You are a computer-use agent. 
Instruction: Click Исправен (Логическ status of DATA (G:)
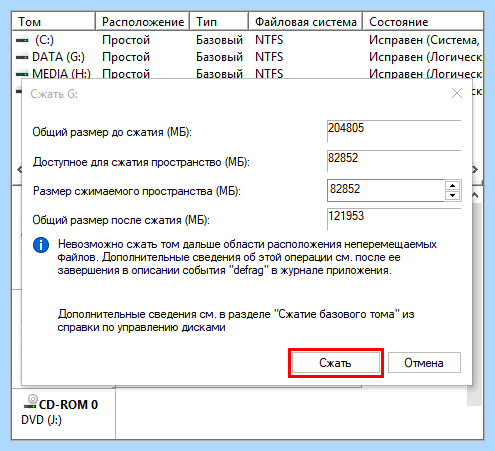[425, 57]
